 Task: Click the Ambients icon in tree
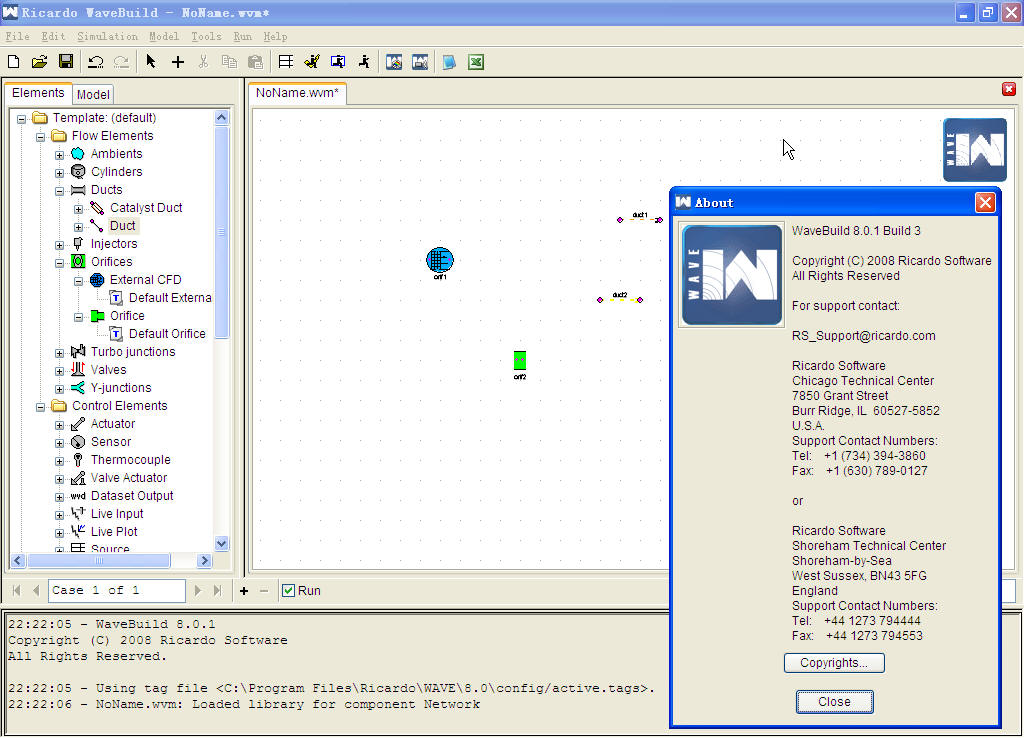78,153
